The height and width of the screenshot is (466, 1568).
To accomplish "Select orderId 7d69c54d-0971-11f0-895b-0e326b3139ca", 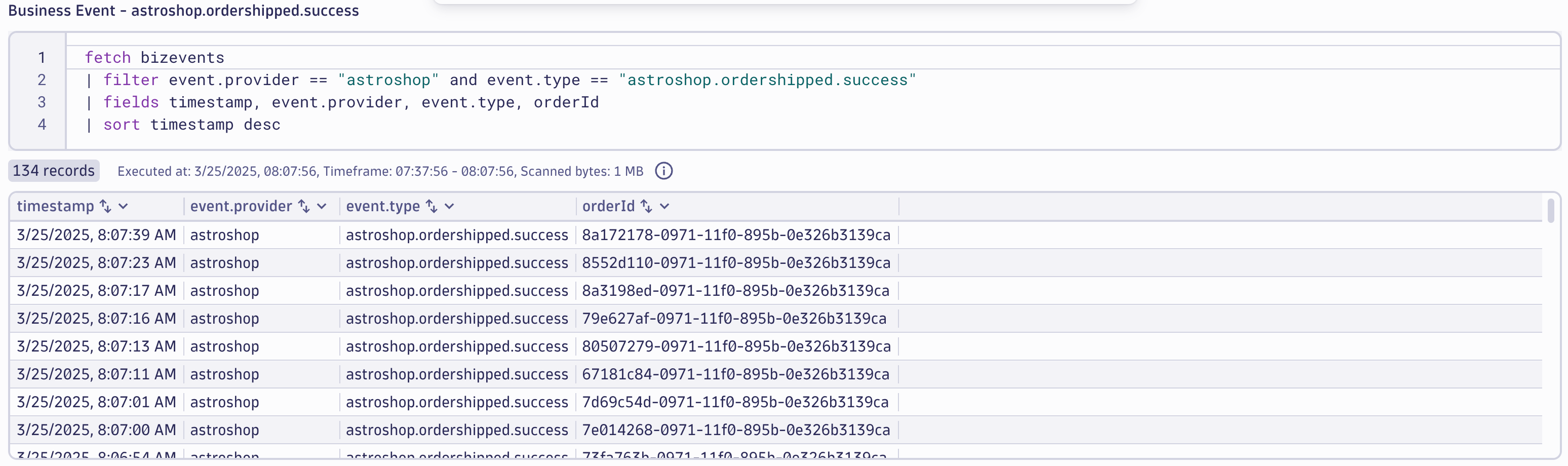I will (735, 403).
